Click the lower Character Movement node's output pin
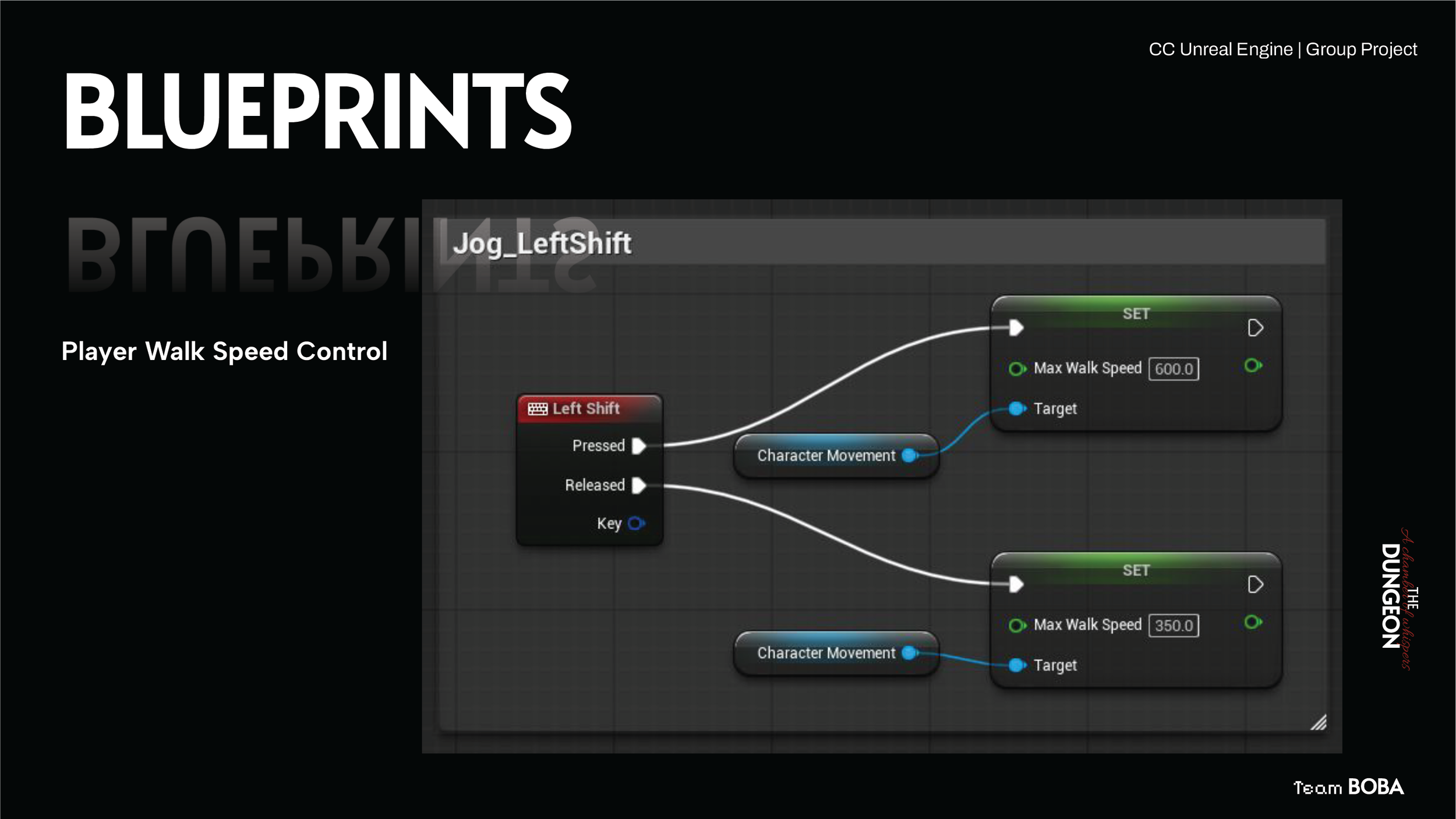 (x=910, y=653)
